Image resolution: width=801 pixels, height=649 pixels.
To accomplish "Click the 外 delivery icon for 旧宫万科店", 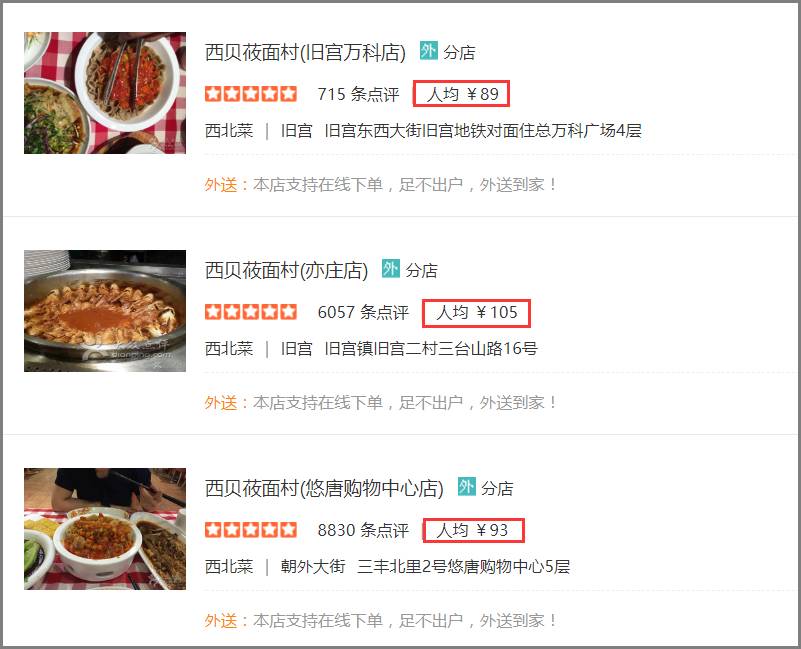I will pos(429,51).
